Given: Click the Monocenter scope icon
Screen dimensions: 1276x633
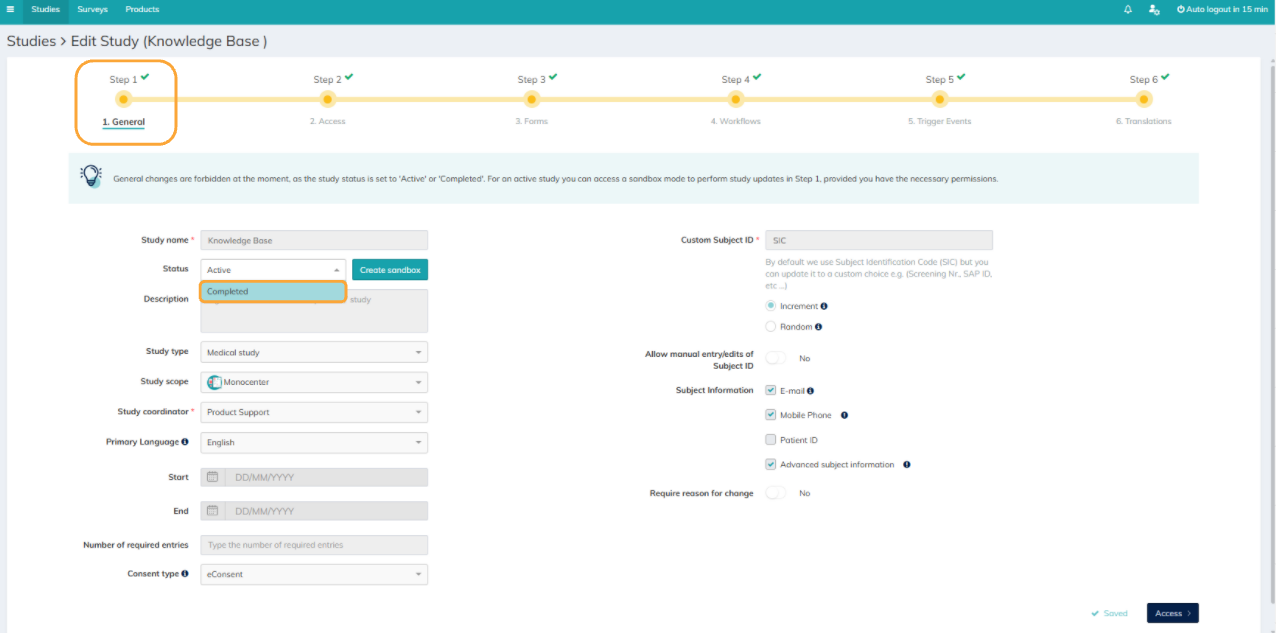Looking at the screenshot, I should [x=214, y=382].
